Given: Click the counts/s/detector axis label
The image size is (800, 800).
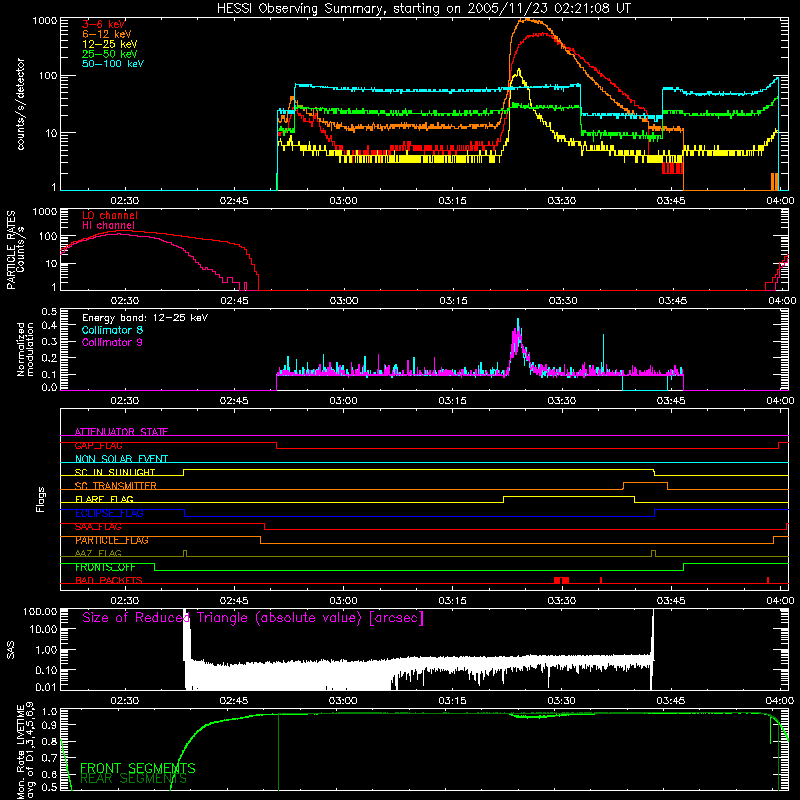Looking at the screenshot, I should click(20, 104).
